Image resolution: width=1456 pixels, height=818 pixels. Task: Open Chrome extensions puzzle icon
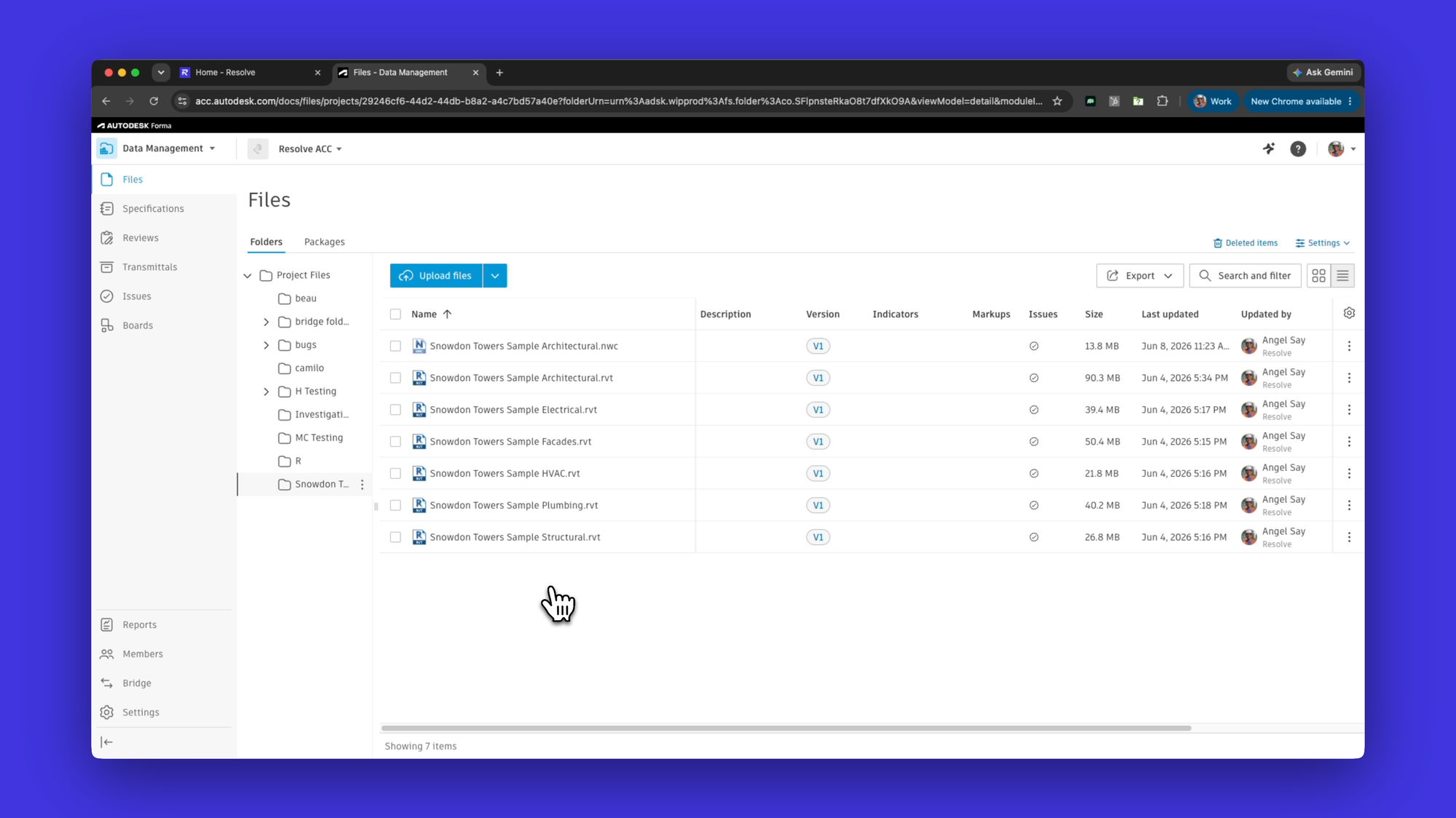click(x=1162, y=101)
